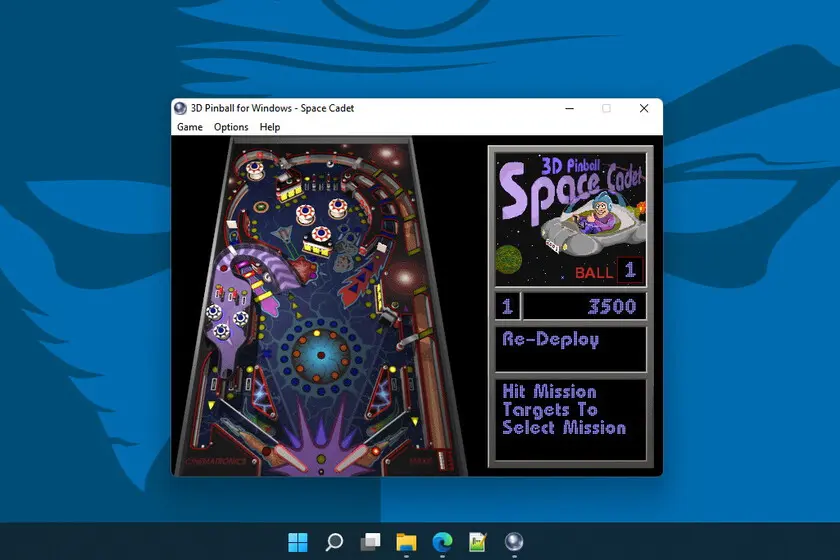
Task: Click the player number 1 box
Action: [507, 307]
